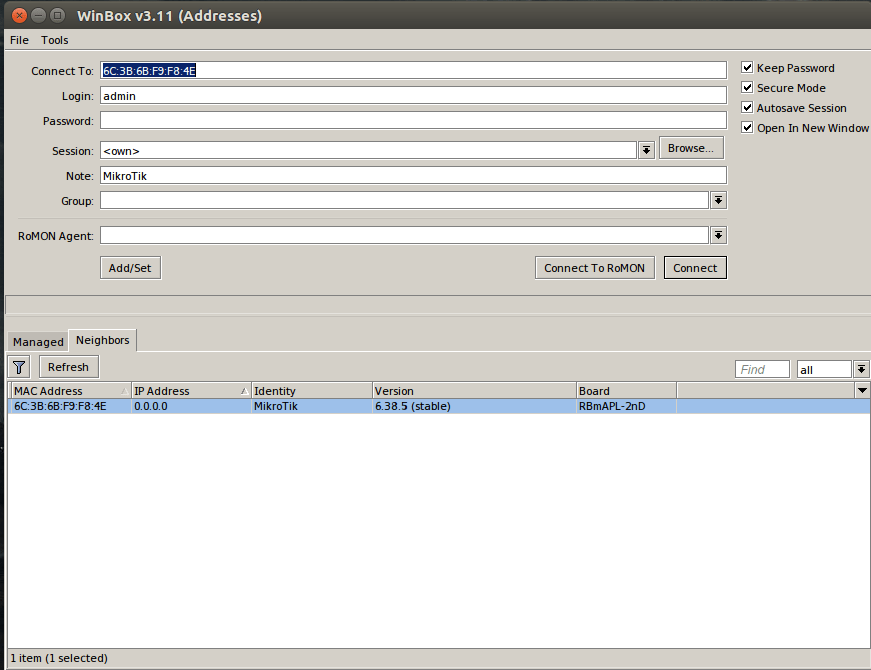This screenshot has width=871, height=670.
Task: Refresh the neighbors list
Action: [69, 367]
